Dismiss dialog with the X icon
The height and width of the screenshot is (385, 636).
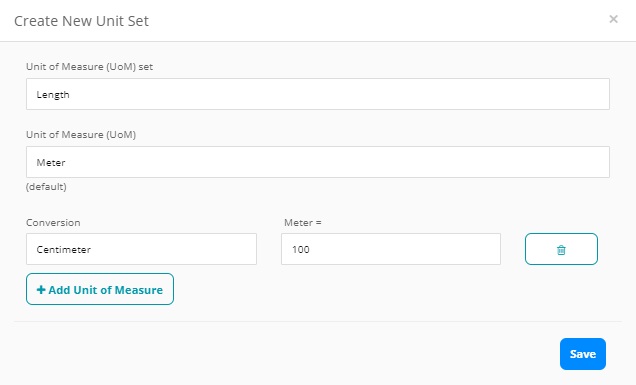613,19
